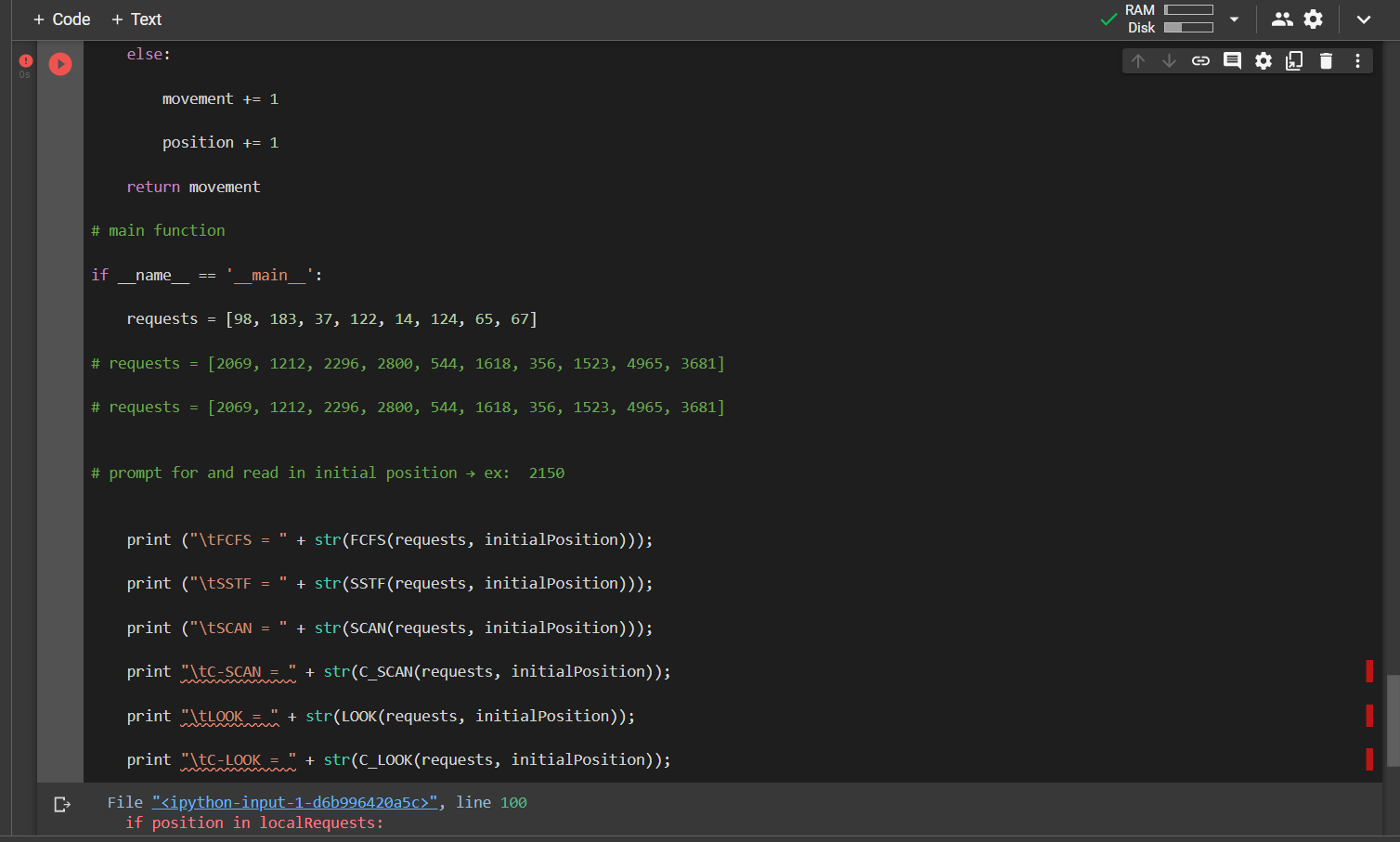
Task: Move the cell up
Action: [1138, 60]
